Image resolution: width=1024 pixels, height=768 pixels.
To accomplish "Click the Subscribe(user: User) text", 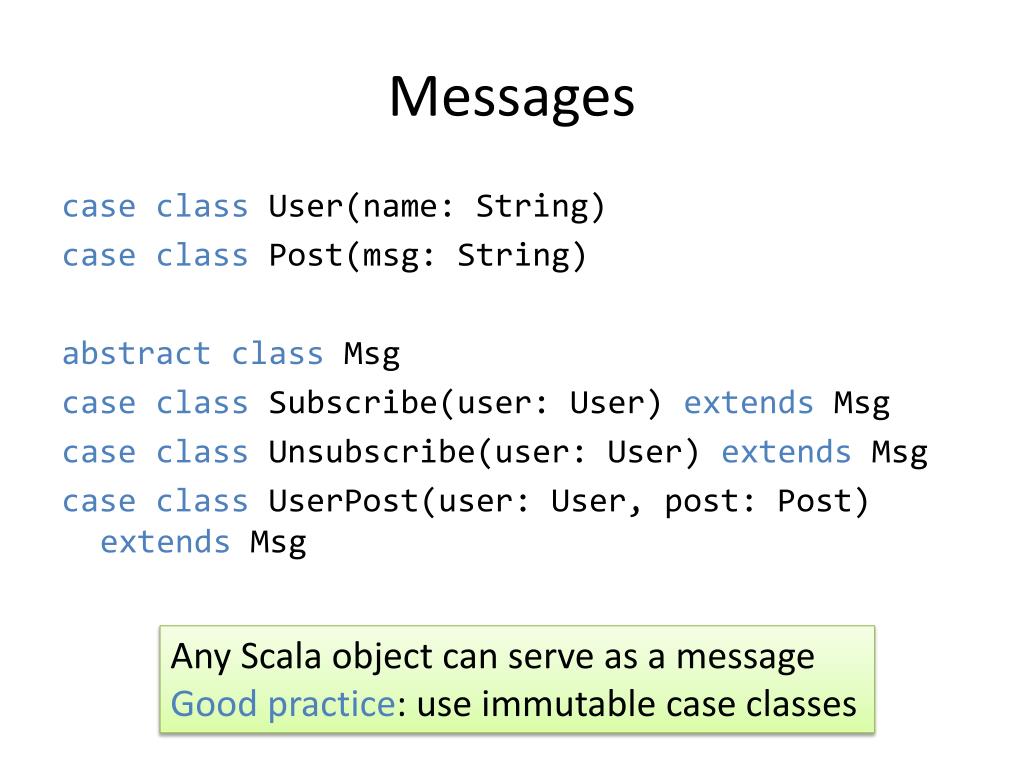I will point(465,403).
